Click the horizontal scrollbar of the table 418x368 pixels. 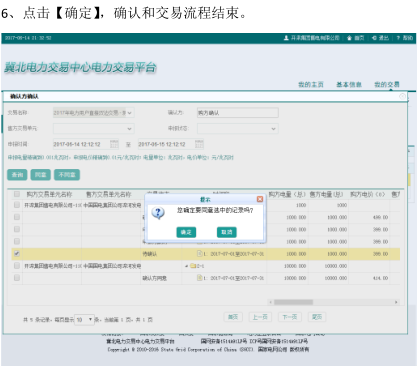click(334, 302)
